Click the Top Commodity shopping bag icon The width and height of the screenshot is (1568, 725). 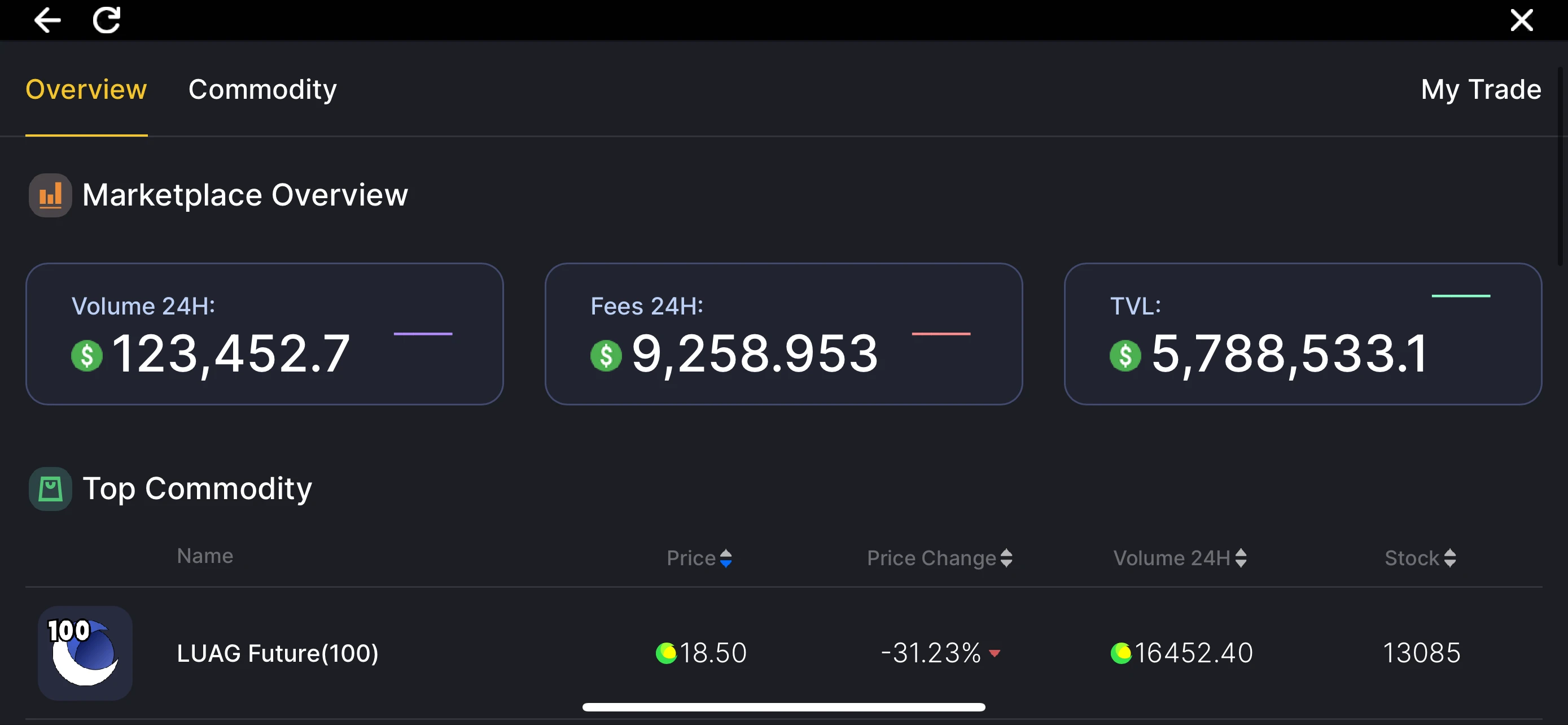coord(50,489)
